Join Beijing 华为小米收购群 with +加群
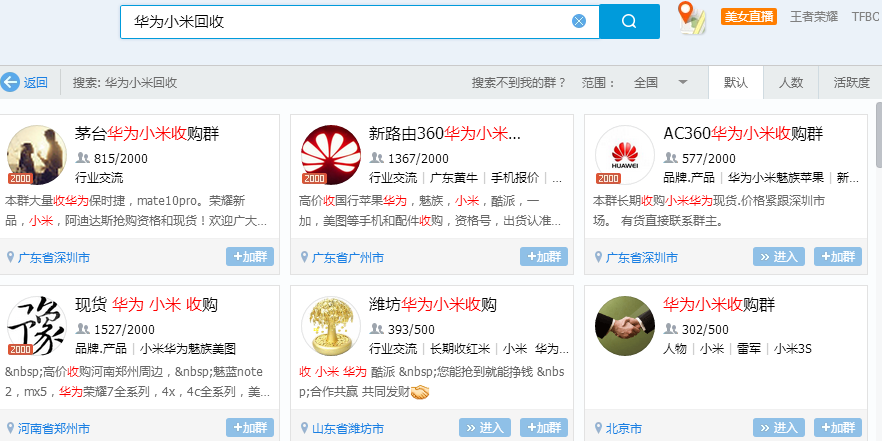The width and height of the screenshot is (882, 441). tap(838, 428)
